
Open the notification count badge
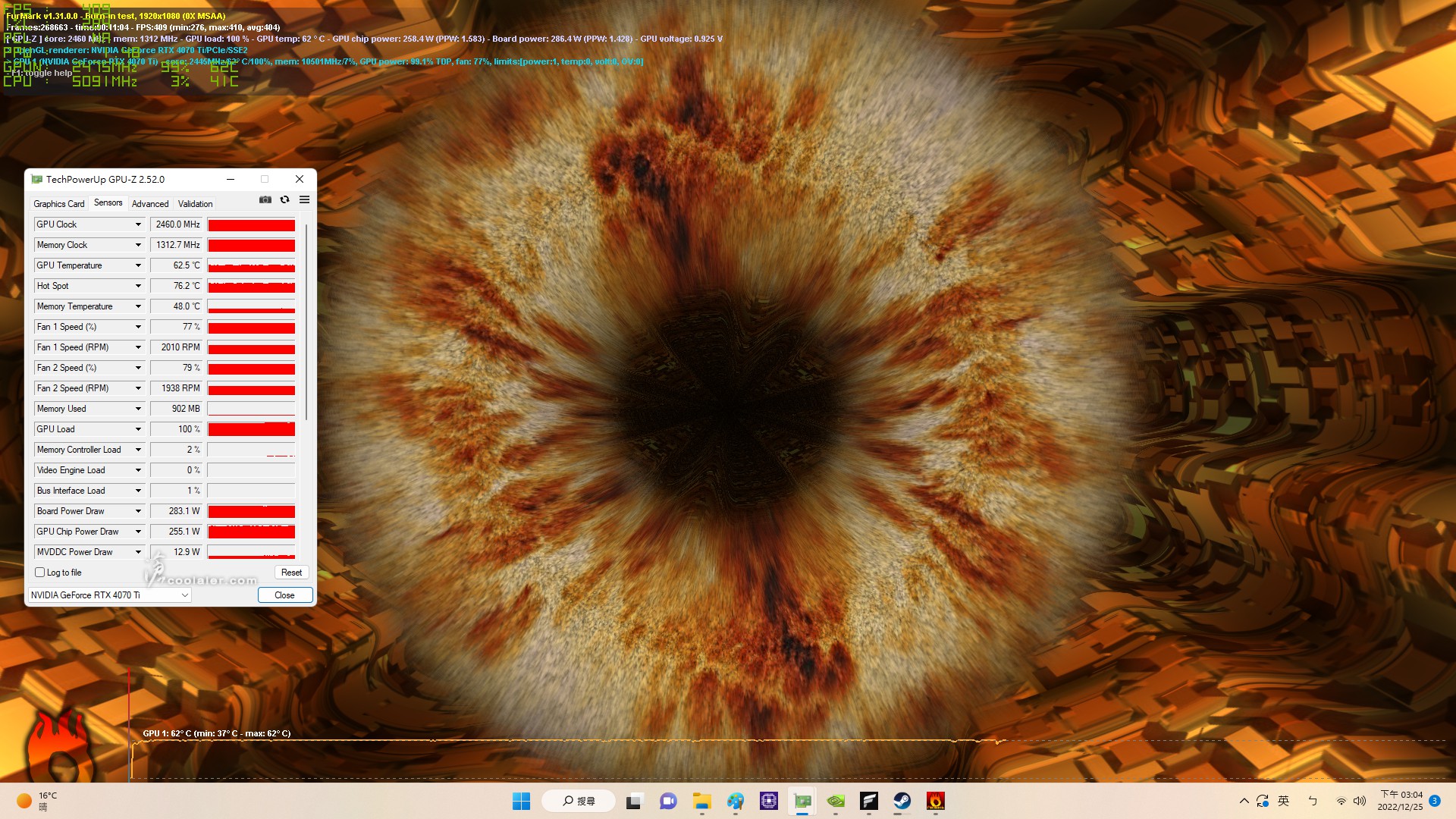pyautogui.click(x=1435, y=801)
